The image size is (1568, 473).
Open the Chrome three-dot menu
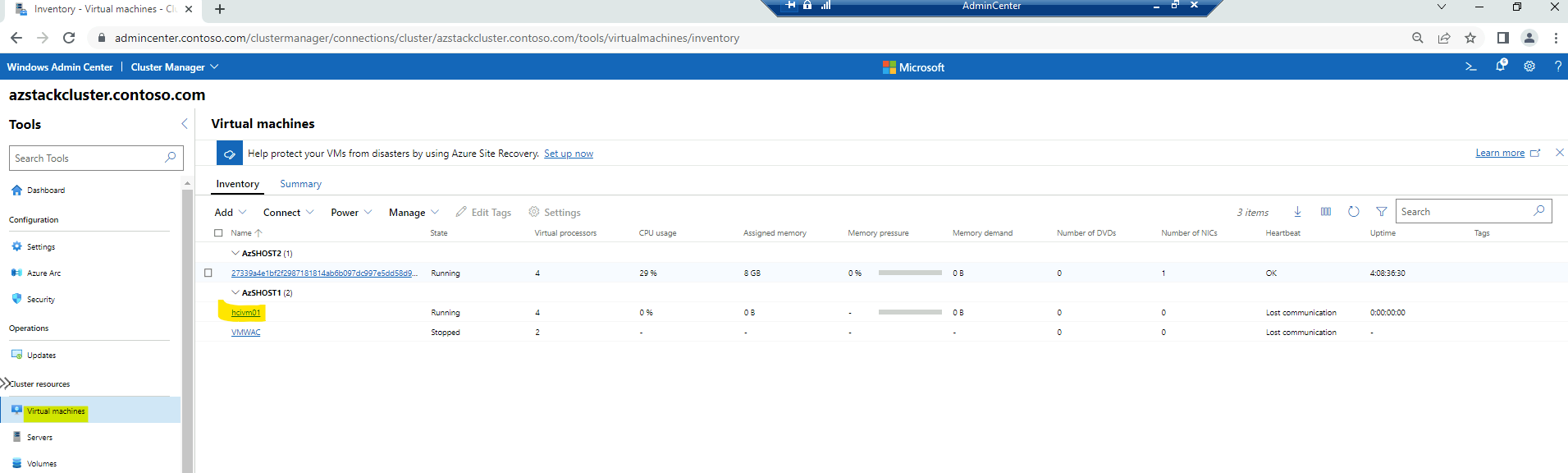click(1556, 38)
